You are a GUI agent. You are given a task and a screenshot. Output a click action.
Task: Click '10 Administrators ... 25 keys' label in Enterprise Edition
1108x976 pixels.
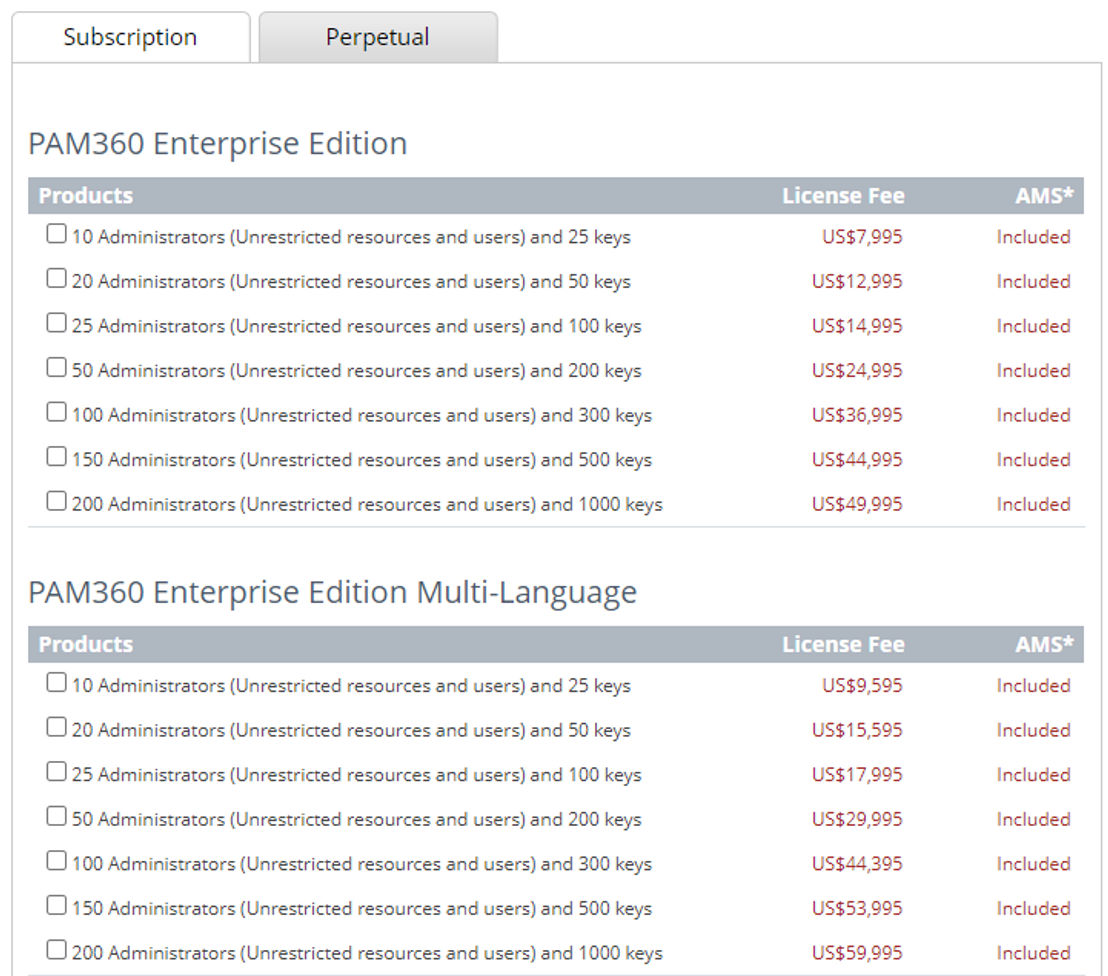point(351,237)
